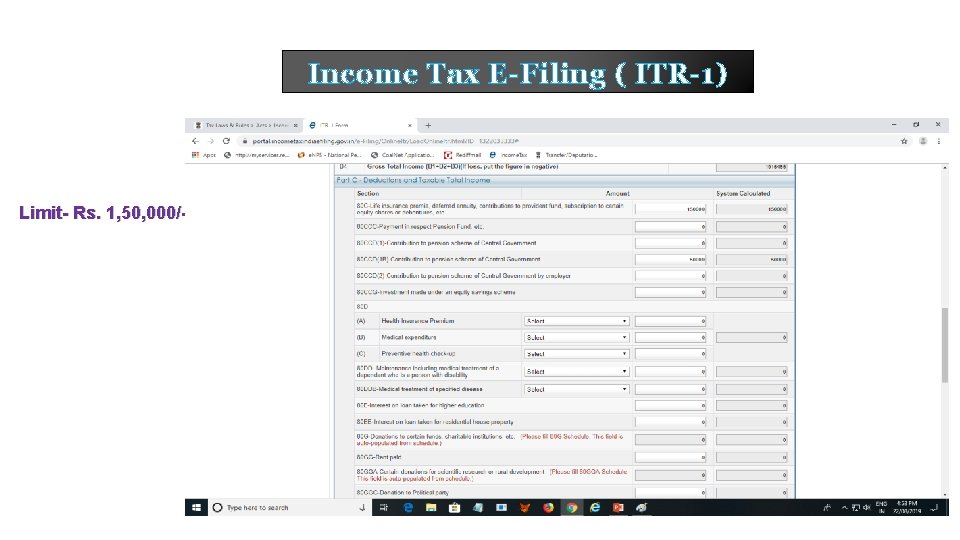Open Health Insurance Premium Select dropdown

pyautogui.click(x=576, y=321)
